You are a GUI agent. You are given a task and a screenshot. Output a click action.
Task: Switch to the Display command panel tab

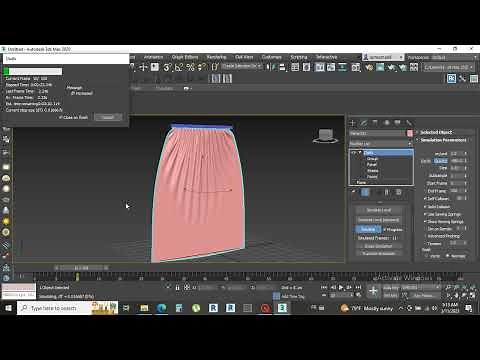[398, 123]
